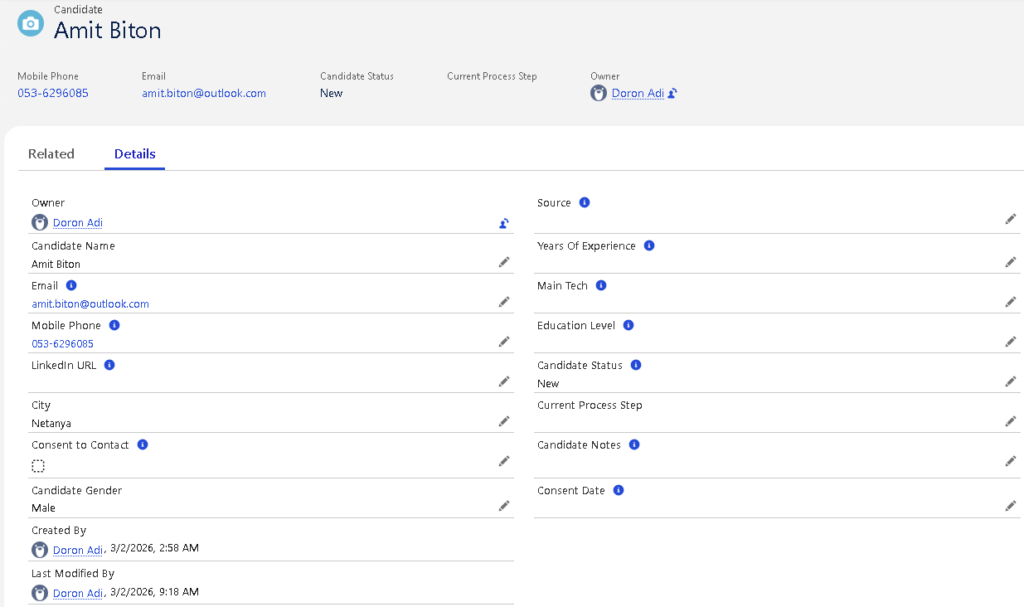1024x607 pixels.
Task: Edit the Candidate Status pencil icon
Action: (1010, 382)
